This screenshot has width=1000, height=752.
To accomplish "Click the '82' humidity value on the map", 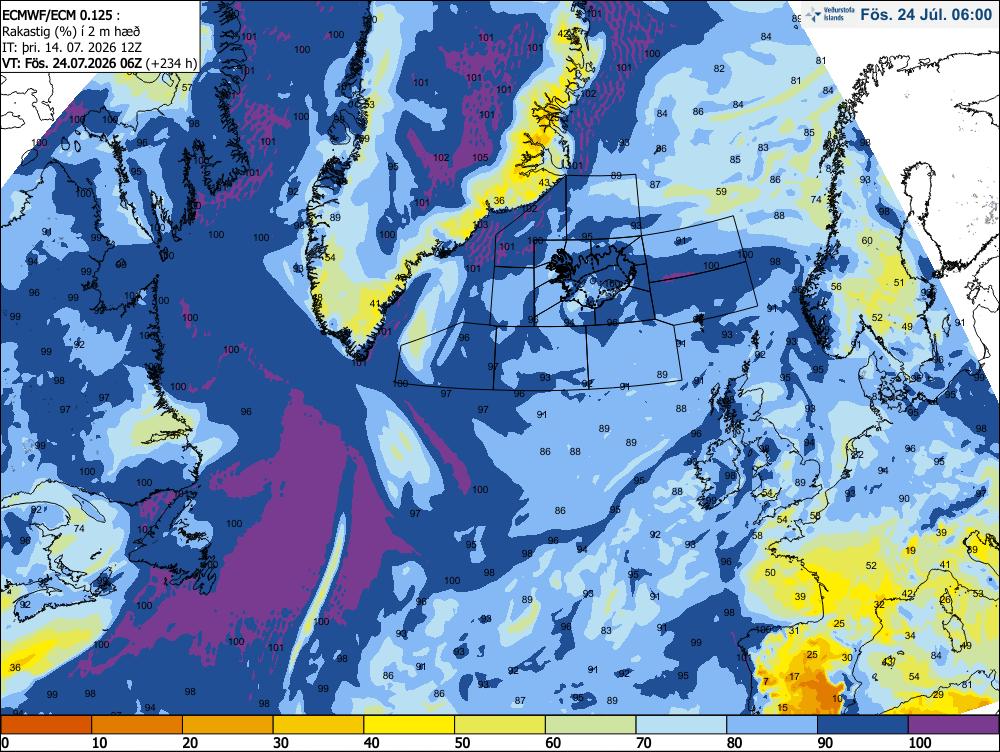I will click(x=719, y=69).
